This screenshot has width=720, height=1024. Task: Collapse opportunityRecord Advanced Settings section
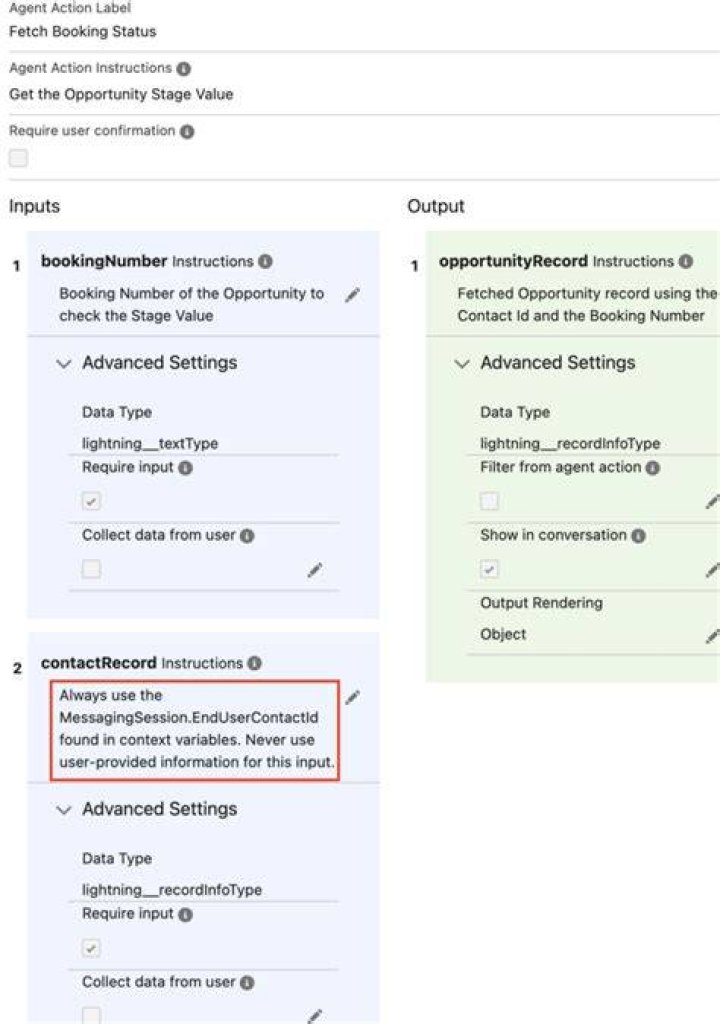(x=462, y=363)
